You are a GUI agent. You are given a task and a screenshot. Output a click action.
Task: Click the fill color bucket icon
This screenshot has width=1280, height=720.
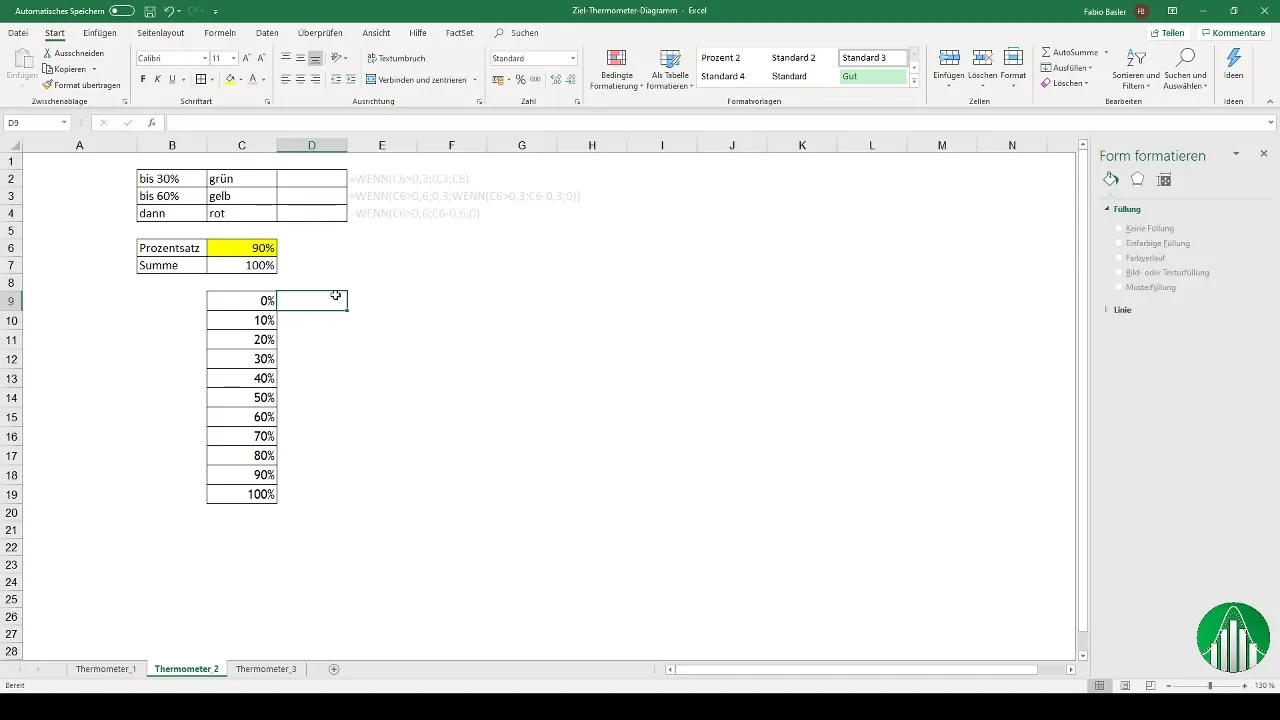(x=230, y=79)
